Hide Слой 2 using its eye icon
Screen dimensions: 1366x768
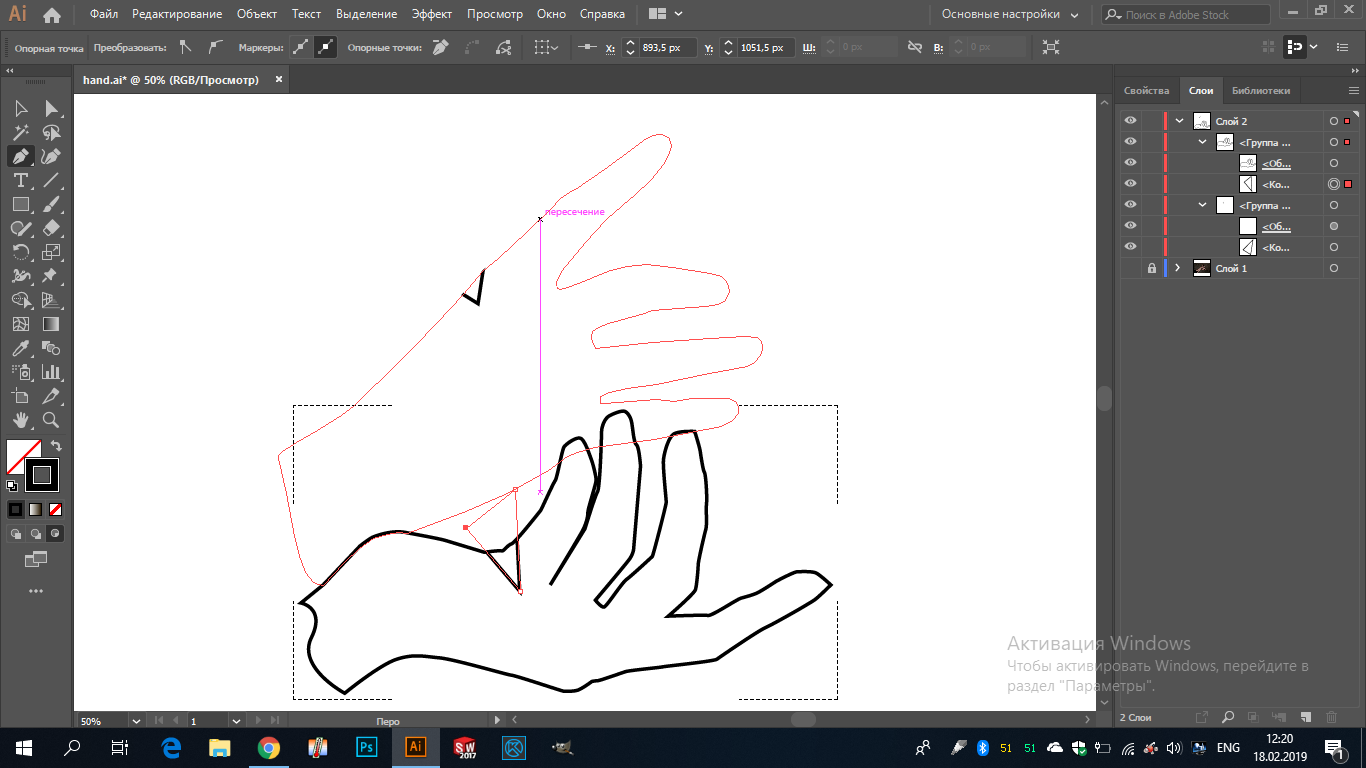tap(1130, 121)
